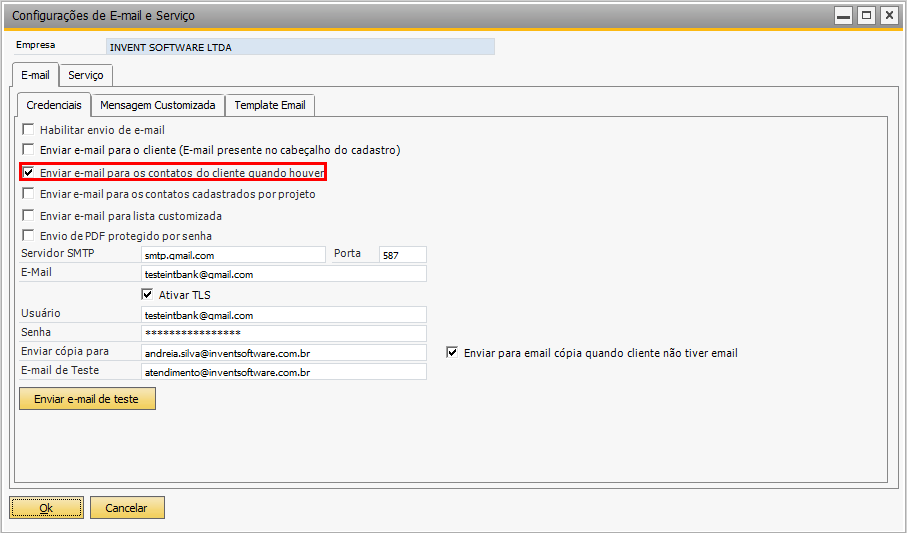This screenshot has height=533, width=907.
Task: Uncheck Enviar para email cópia quando cliente não tiver email
Action: click(x=452, y=352)
